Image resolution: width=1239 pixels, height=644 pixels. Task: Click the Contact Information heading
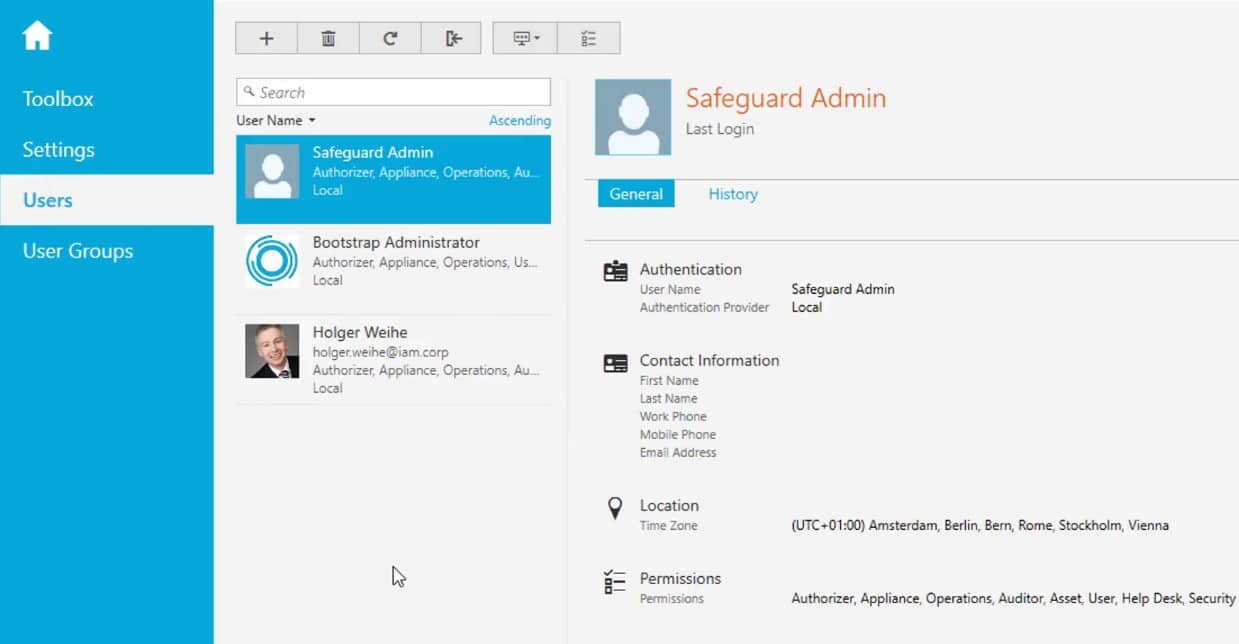click(709, 360)
